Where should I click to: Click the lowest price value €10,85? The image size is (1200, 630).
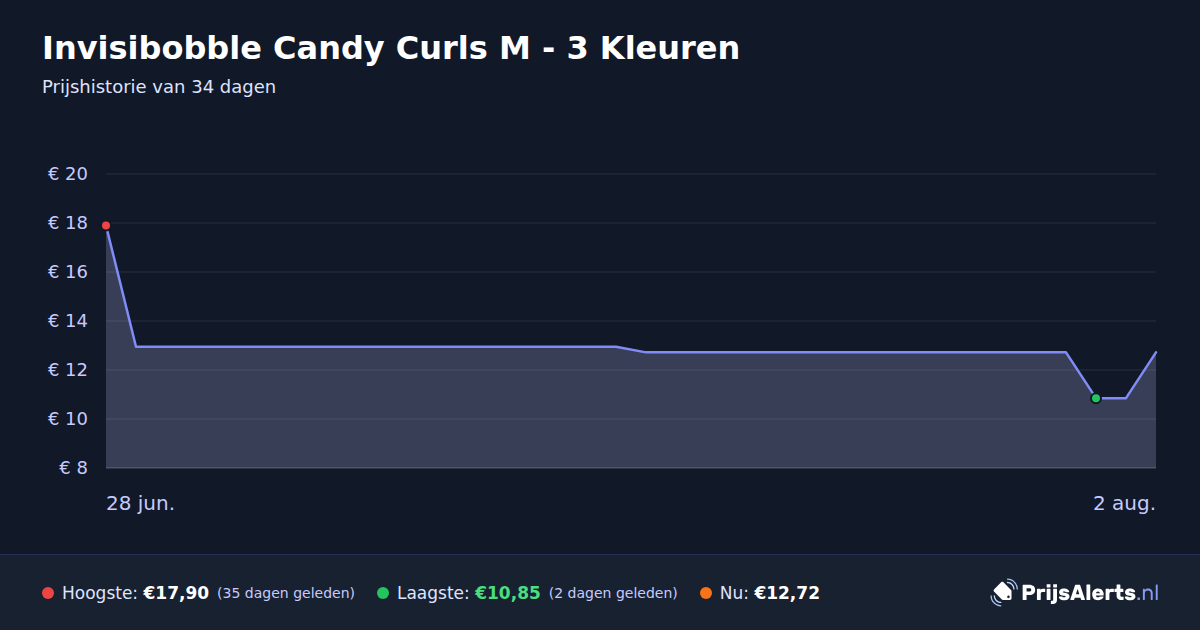[508, 593]
